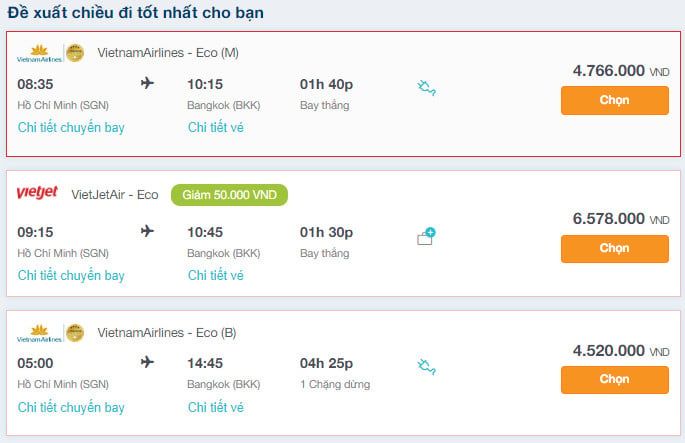Viewport: 685px width, 443px height.
Task: Click the add-baggage icon on the VietJetAir flight
Action: pos(426,237)
